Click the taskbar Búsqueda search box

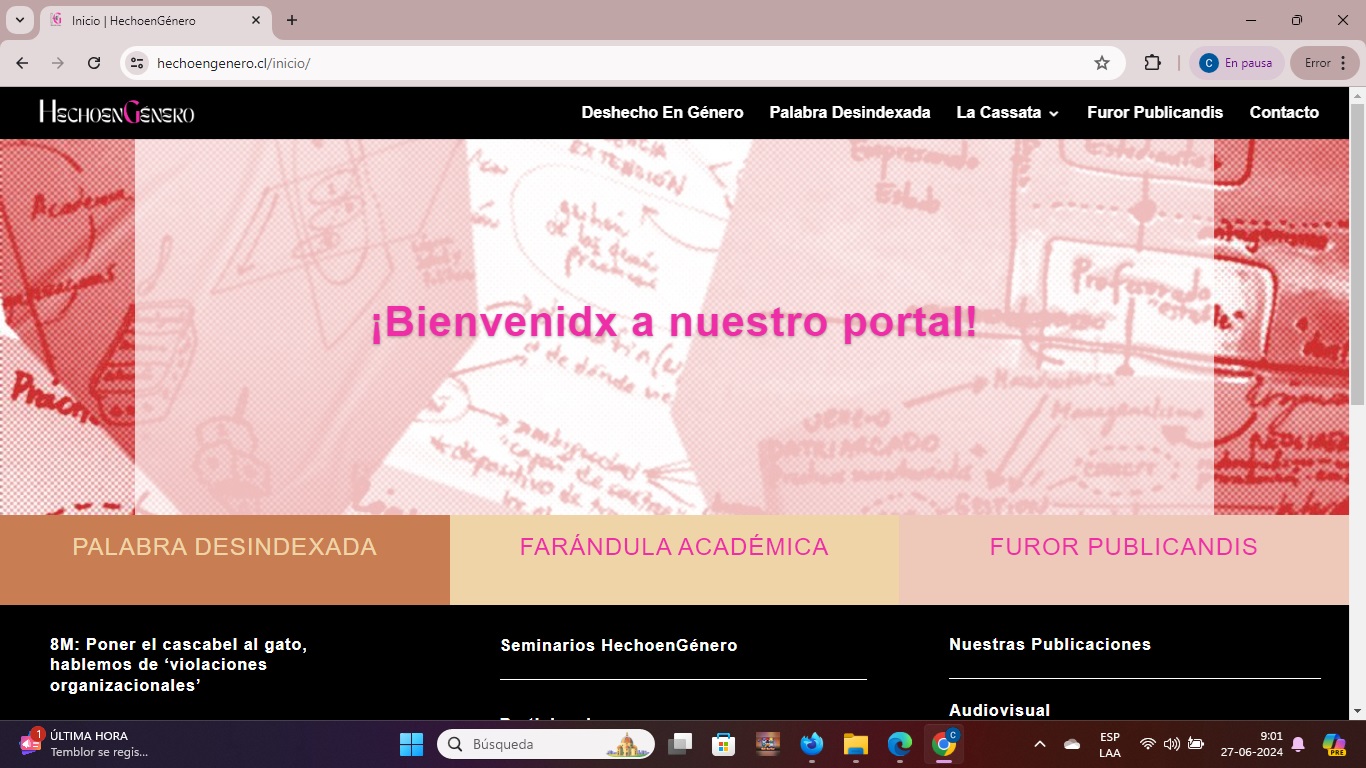click(x=546, y=744)
